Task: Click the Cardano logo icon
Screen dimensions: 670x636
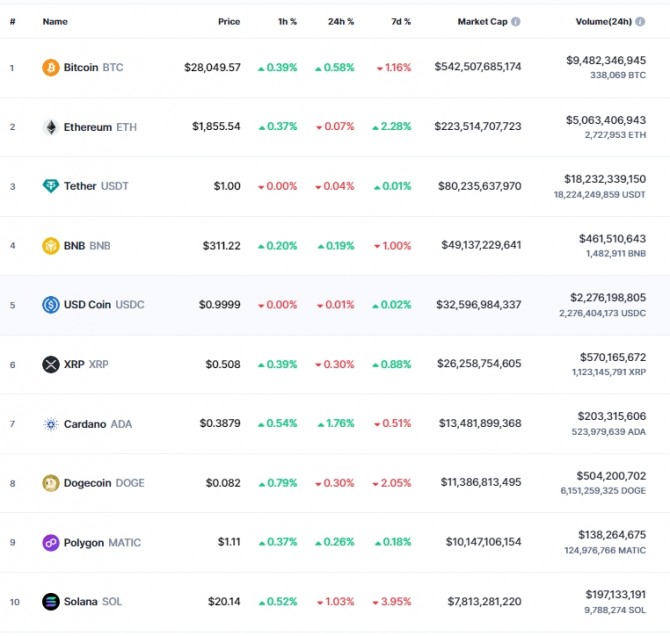Action: coord(51,424)
